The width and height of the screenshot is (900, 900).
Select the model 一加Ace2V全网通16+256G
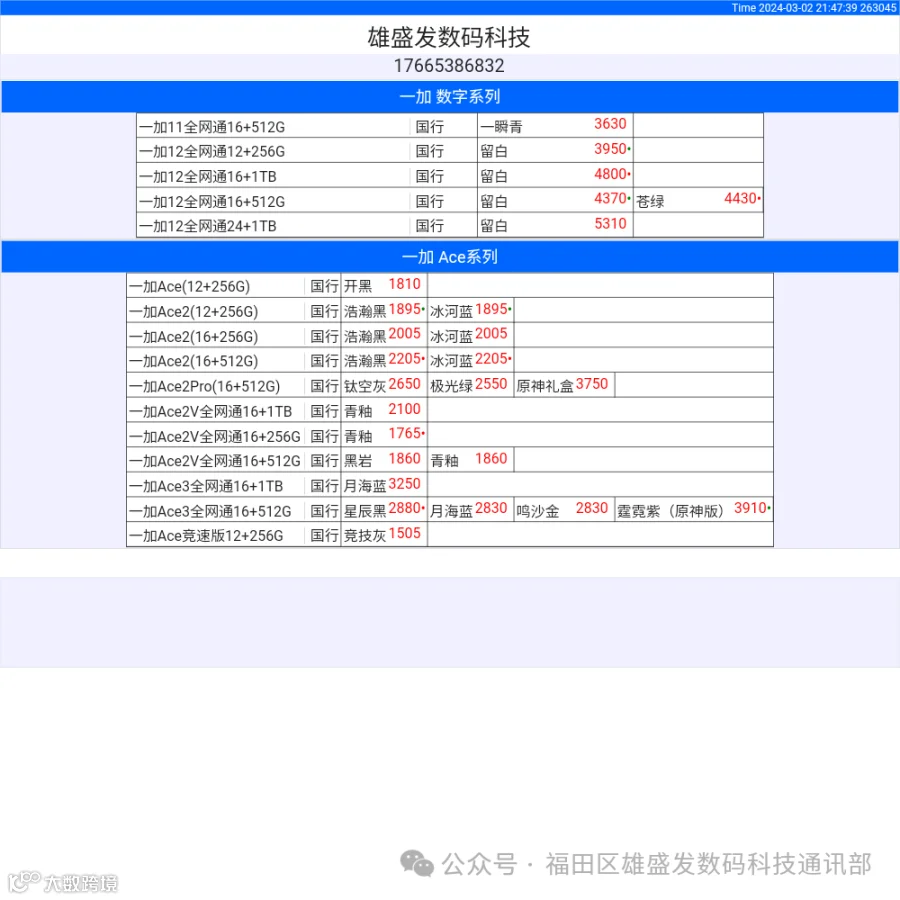215,437
